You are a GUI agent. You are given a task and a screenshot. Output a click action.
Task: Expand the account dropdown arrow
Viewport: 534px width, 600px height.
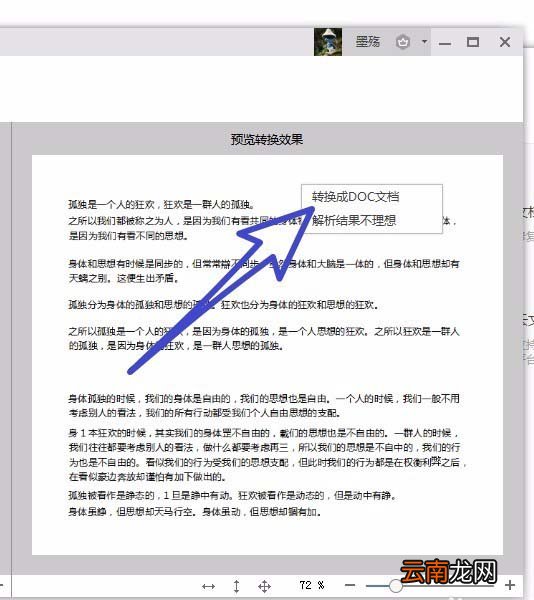point(424,41)
